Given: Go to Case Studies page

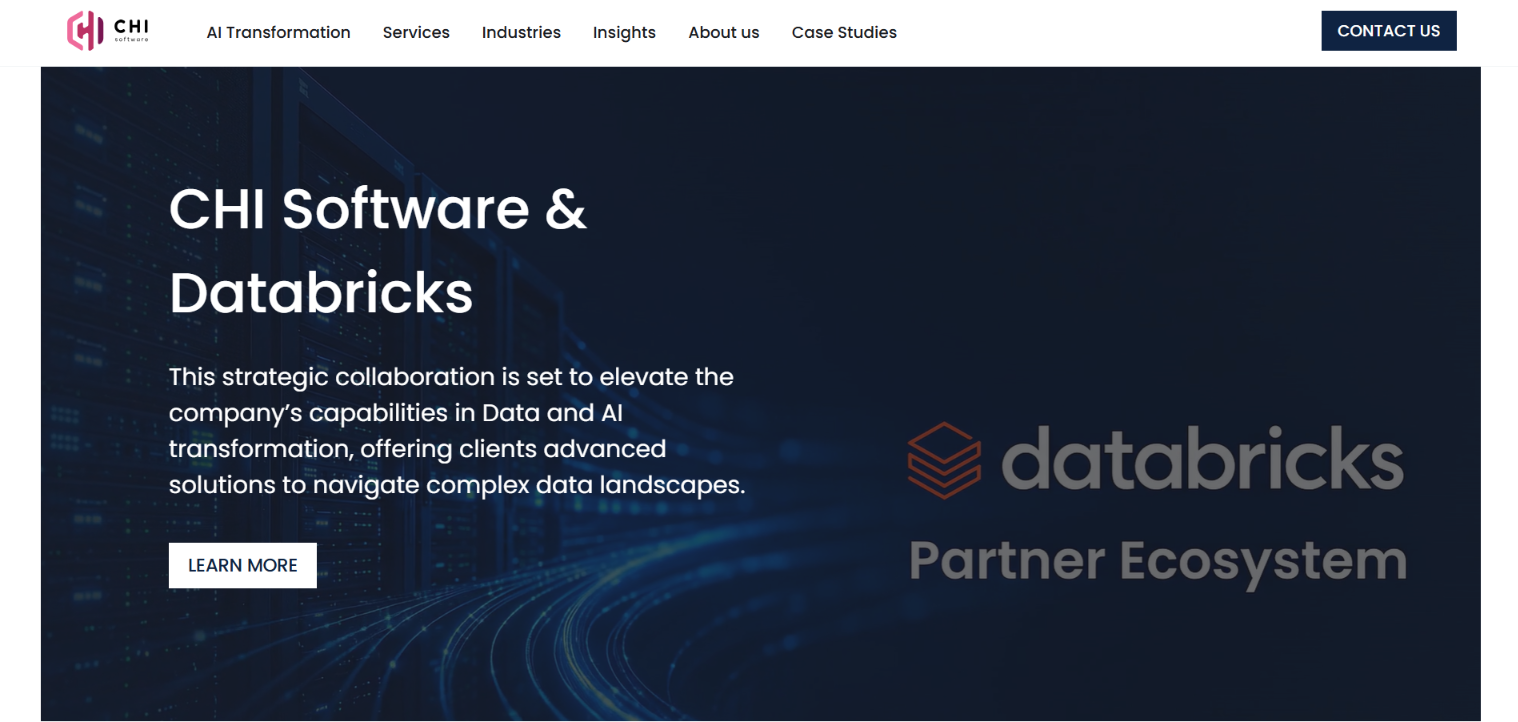Looking at the screenshot, I should tap(844, 32).
